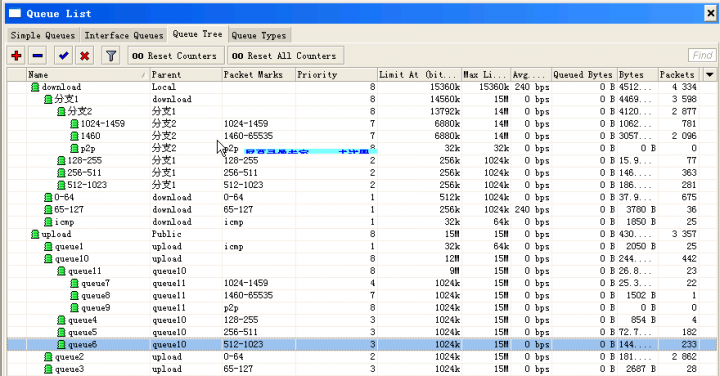Click the 3780 B bytes value of 65-127
The width and height of the screenshot is (720, 376).
(641, 209)
